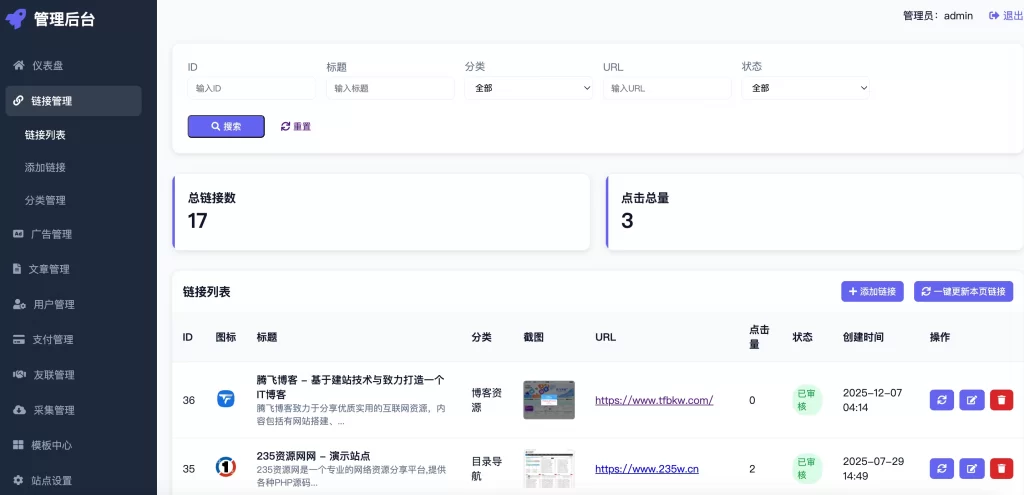Open 广告管理 from the sidebar
The height and width of the screenshot is (495, 1024).
(x=51, y=234)
